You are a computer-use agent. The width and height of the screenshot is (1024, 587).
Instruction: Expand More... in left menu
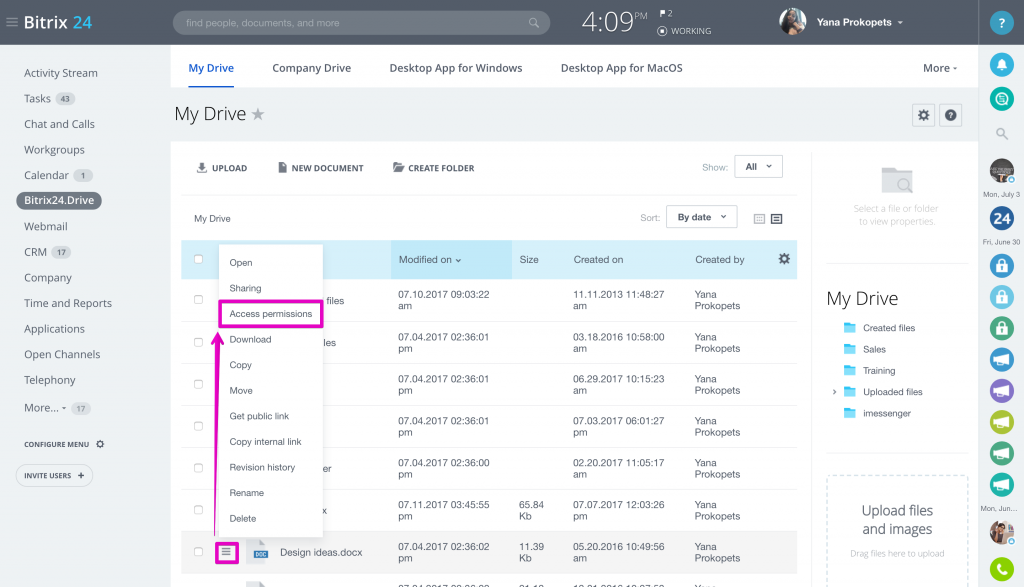point(45,407)
